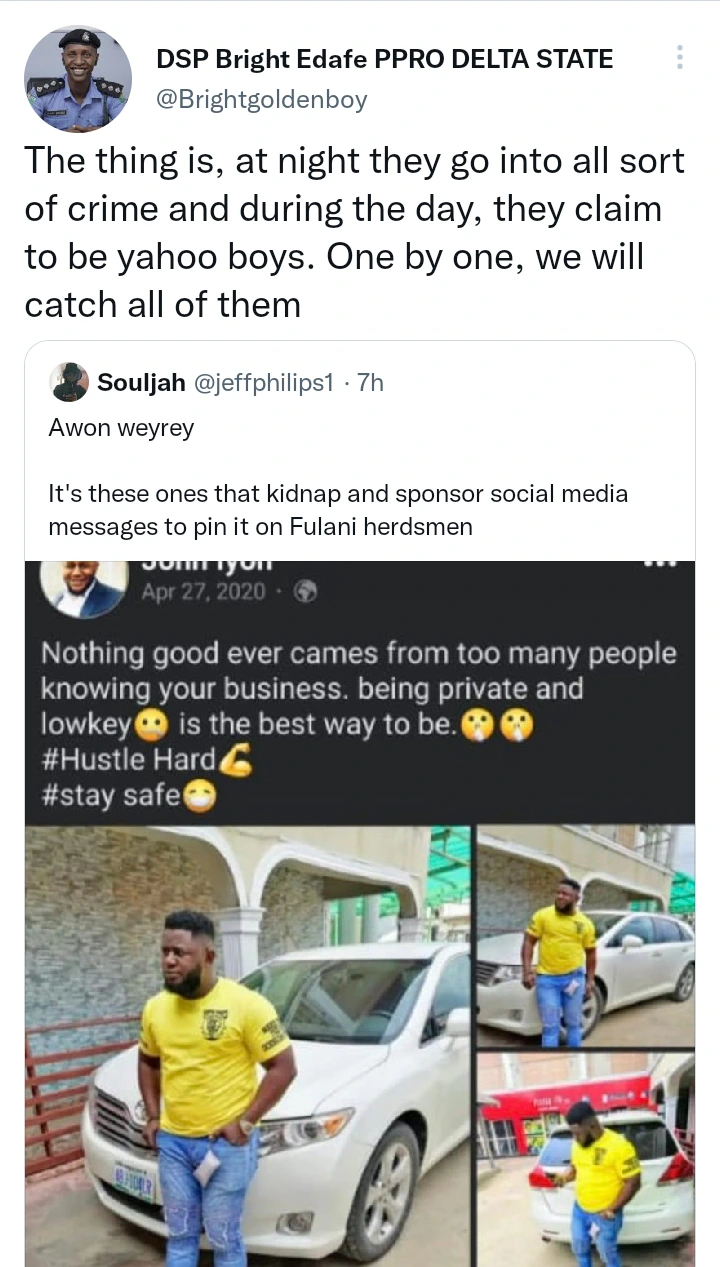Open the Souljah display name
Screen dimensions: 720x1267
click(140, 382)
